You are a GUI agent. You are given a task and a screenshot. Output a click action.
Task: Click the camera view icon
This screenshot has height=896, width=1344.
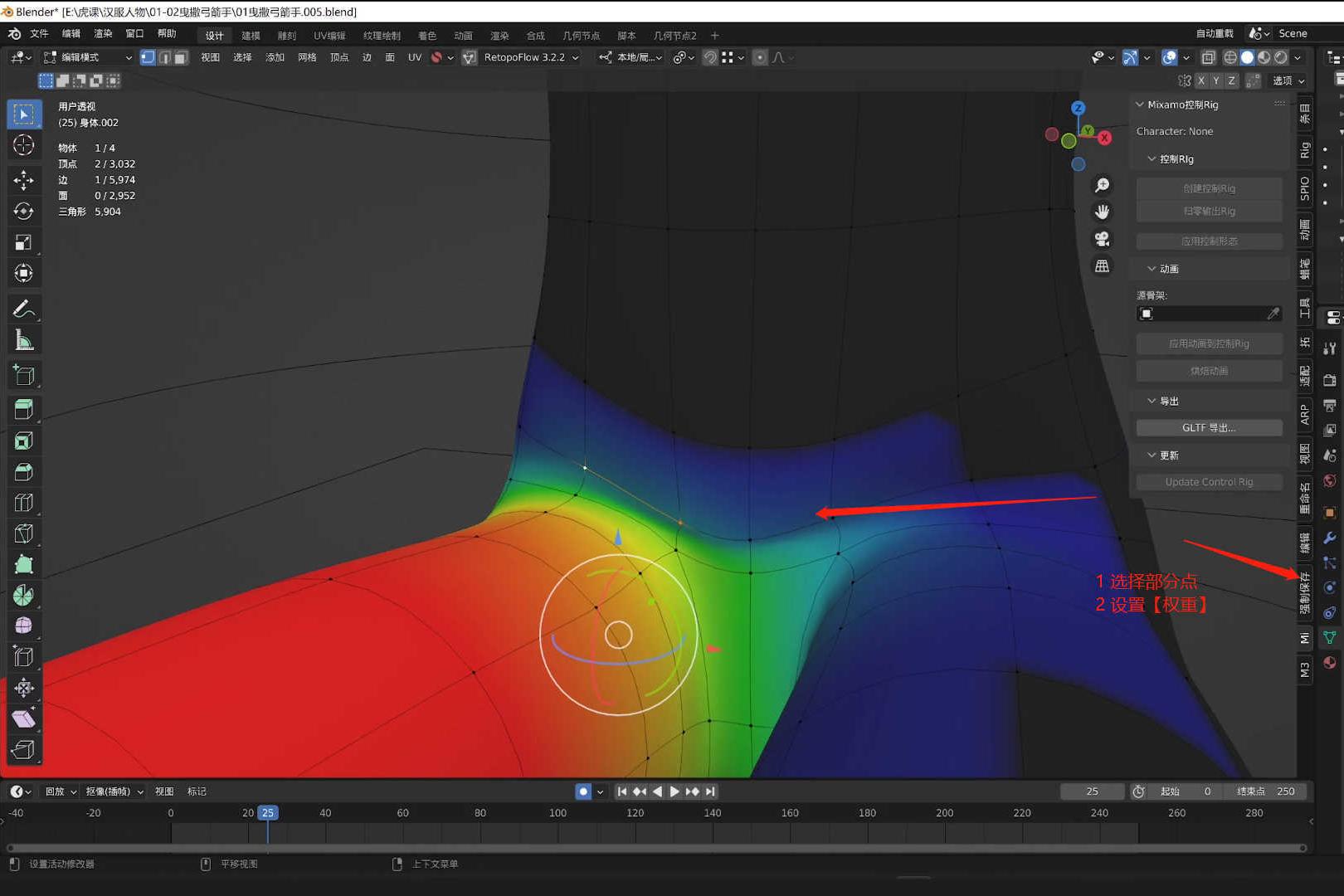pos(1102,239)
